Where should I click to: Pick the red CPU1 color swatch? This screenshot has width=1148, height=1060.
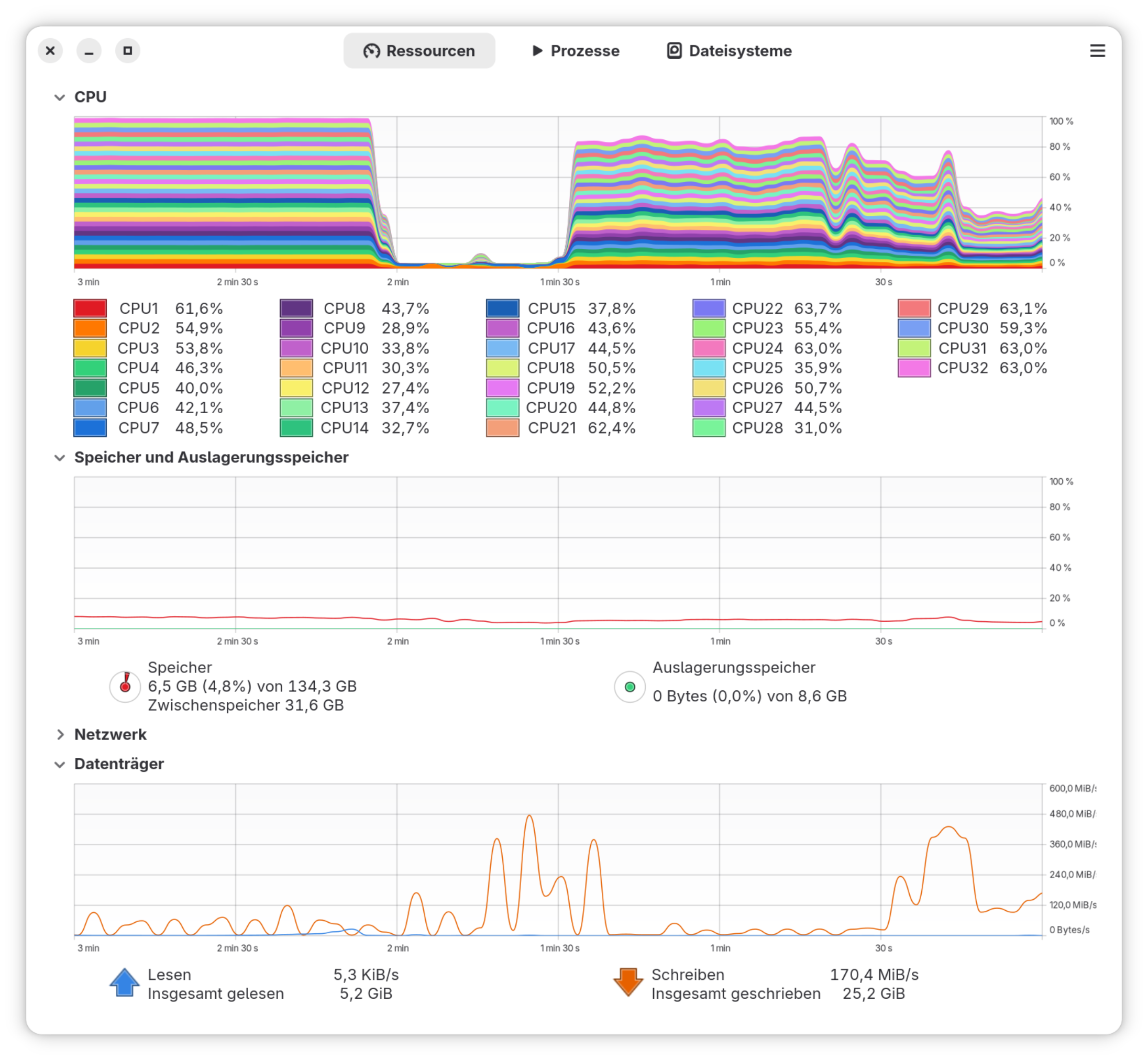click(90, 308)
